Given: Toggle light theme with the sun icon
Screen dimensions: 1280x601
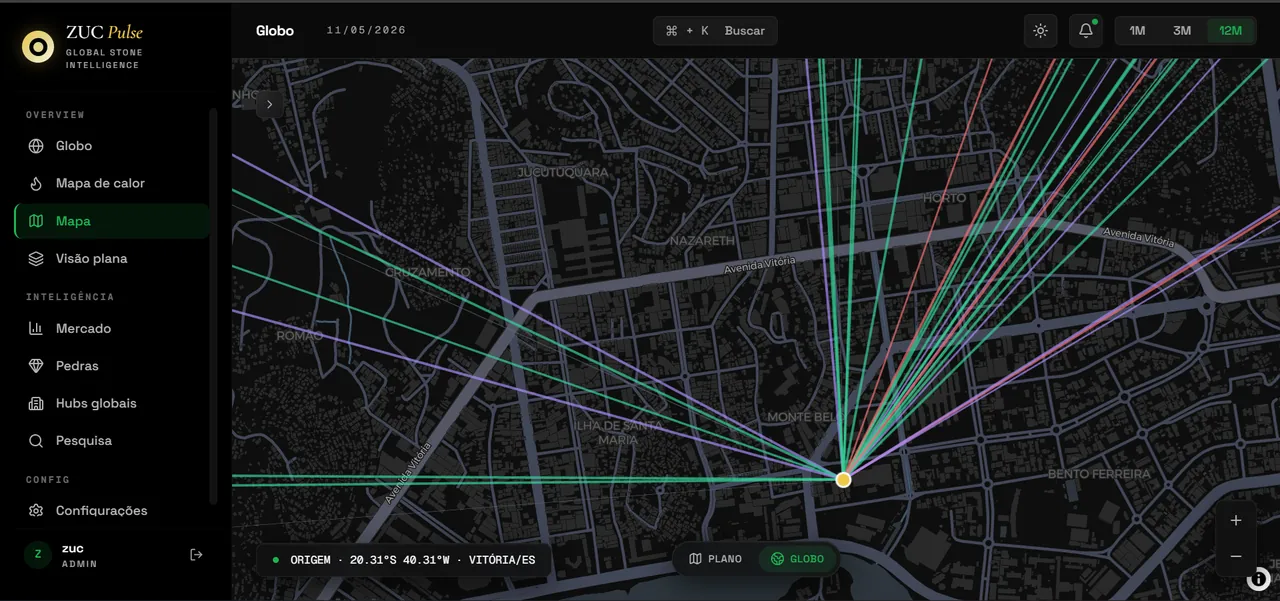Looking at the screenshot, I should click(x=1040, y=31).
